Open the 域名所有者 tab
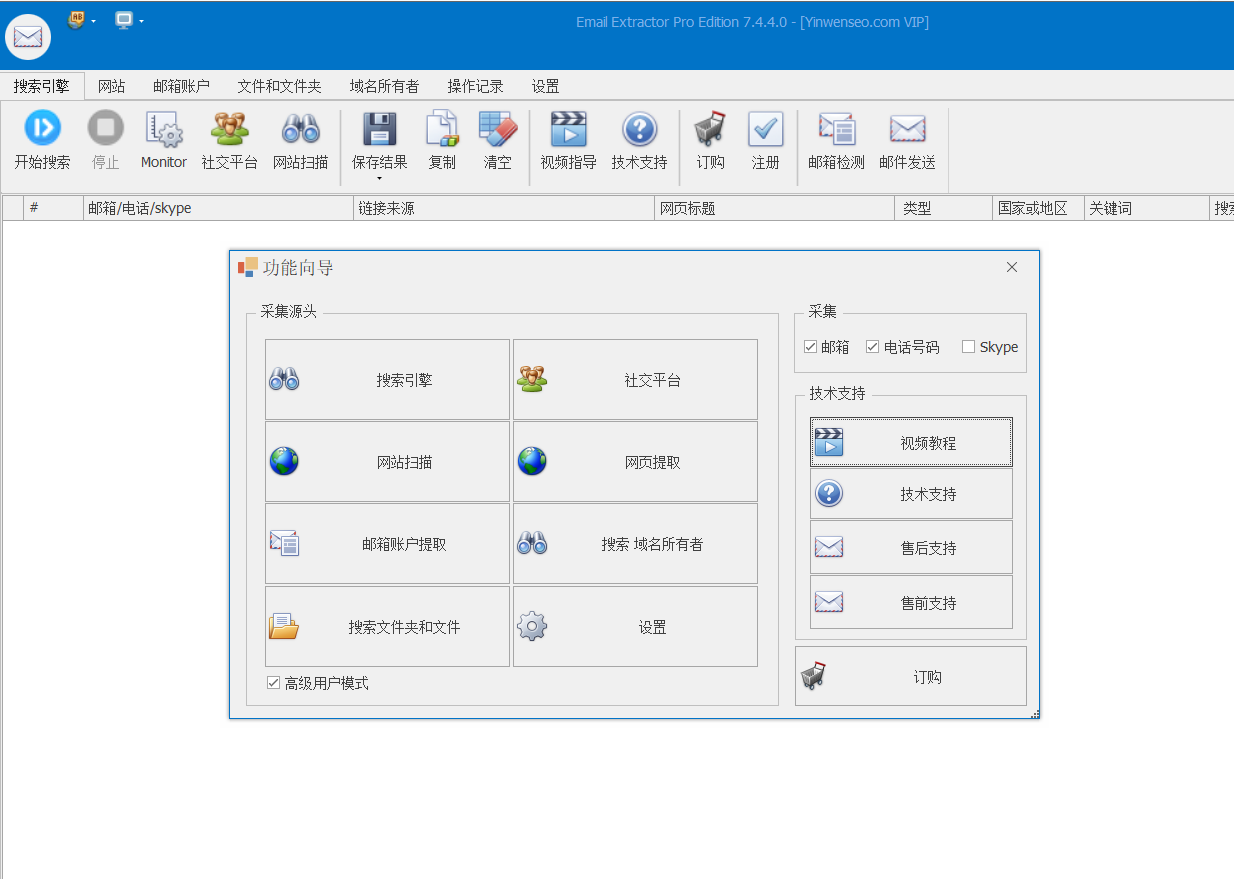The image size is (1234, 879). click(x=384, y=87)
